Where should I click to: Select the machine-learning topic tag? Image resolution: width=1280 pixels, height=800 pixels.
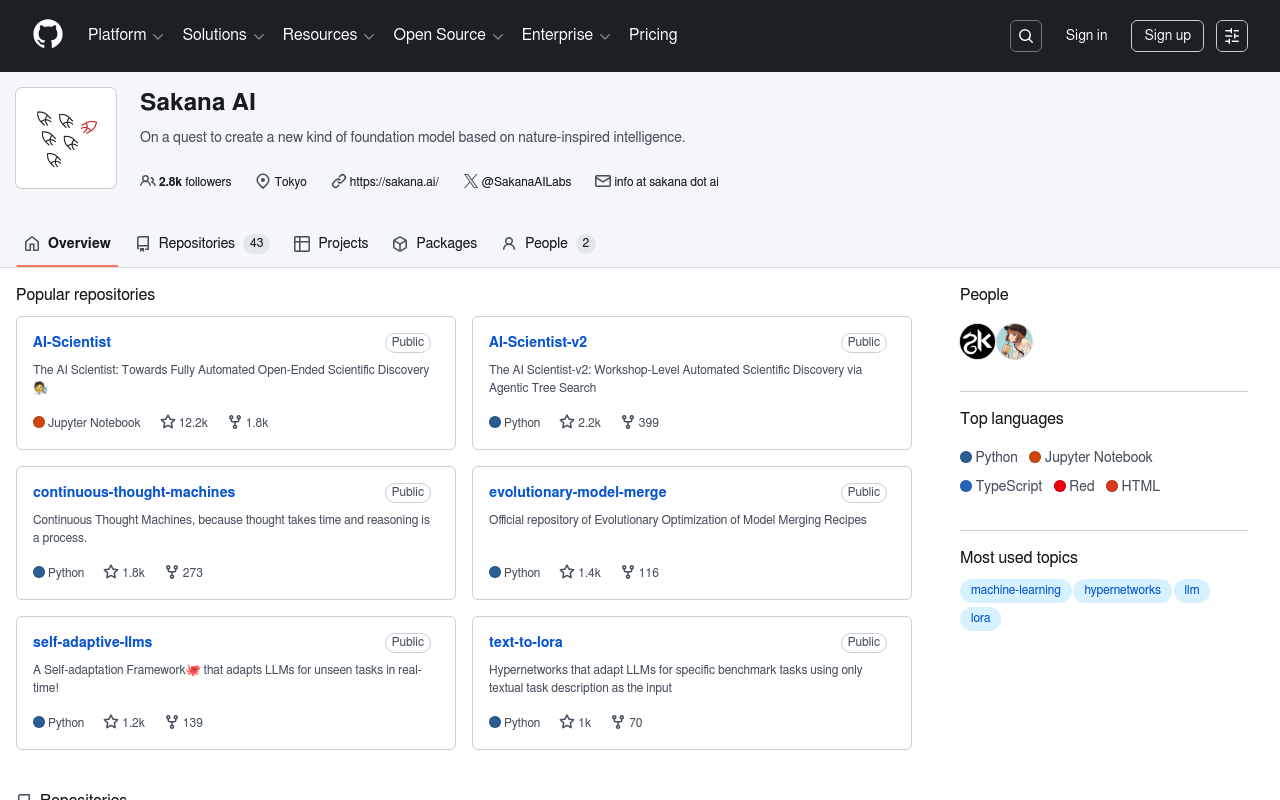1015,590
